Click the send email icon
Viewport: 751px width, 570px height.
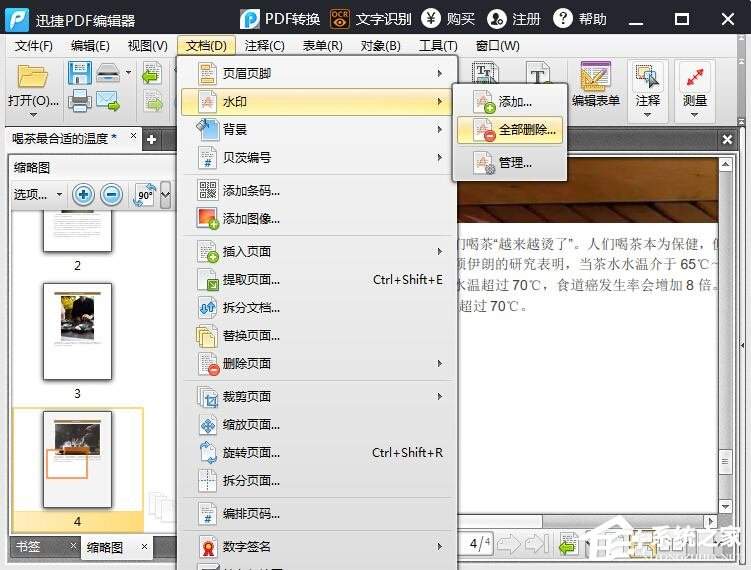click(x=108, y=101)
